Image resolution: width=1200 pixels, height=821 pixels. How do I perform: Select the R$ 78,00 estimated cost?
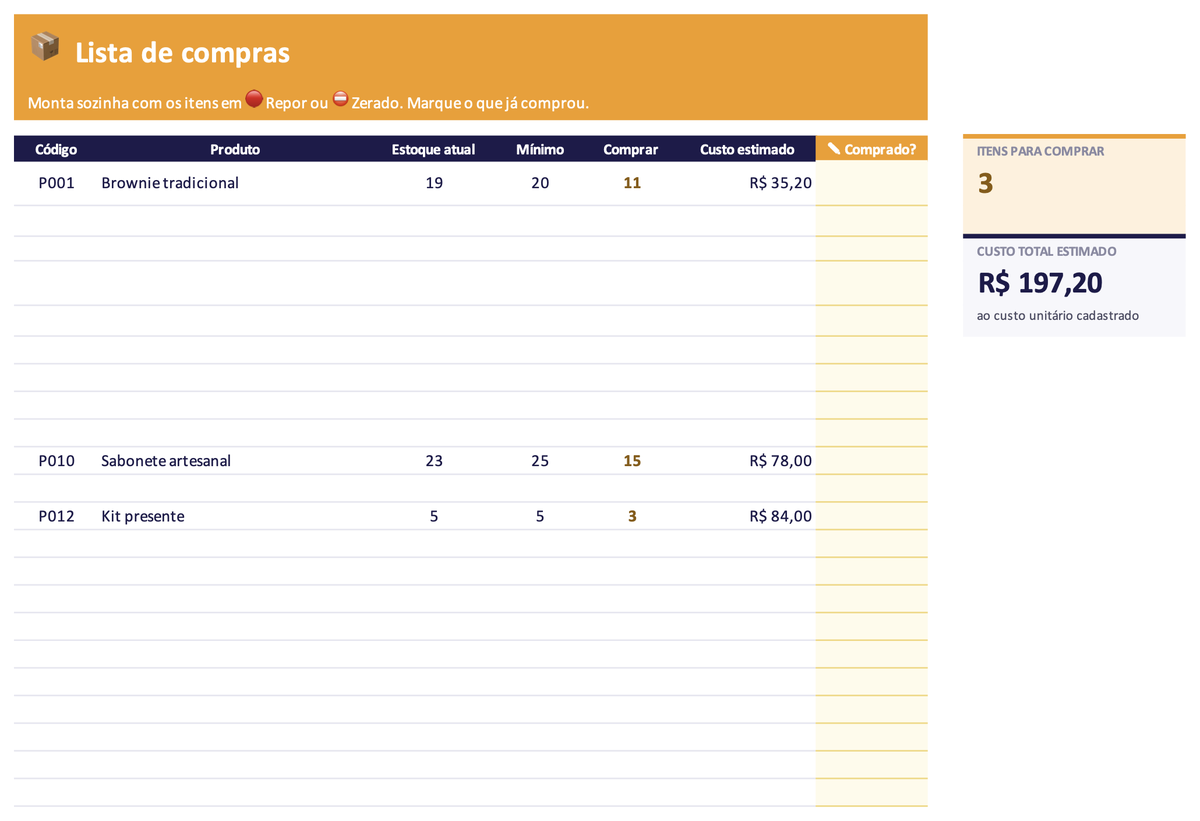click(x=780, y=461)
